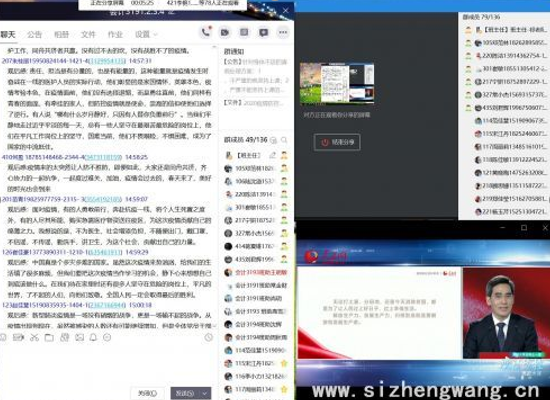Select member 116 in chat member list

256,376
